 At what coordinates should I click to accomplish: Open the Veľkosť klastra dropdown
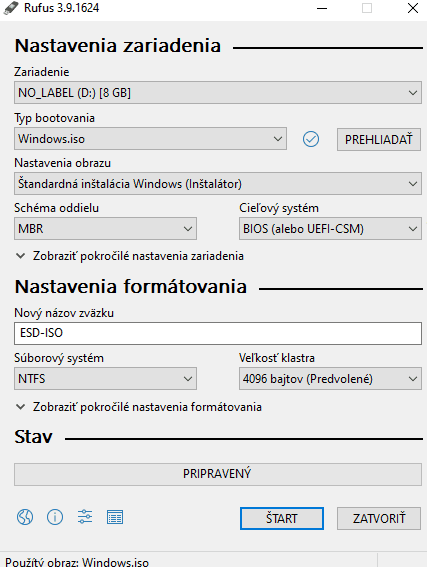pos(330,379)
